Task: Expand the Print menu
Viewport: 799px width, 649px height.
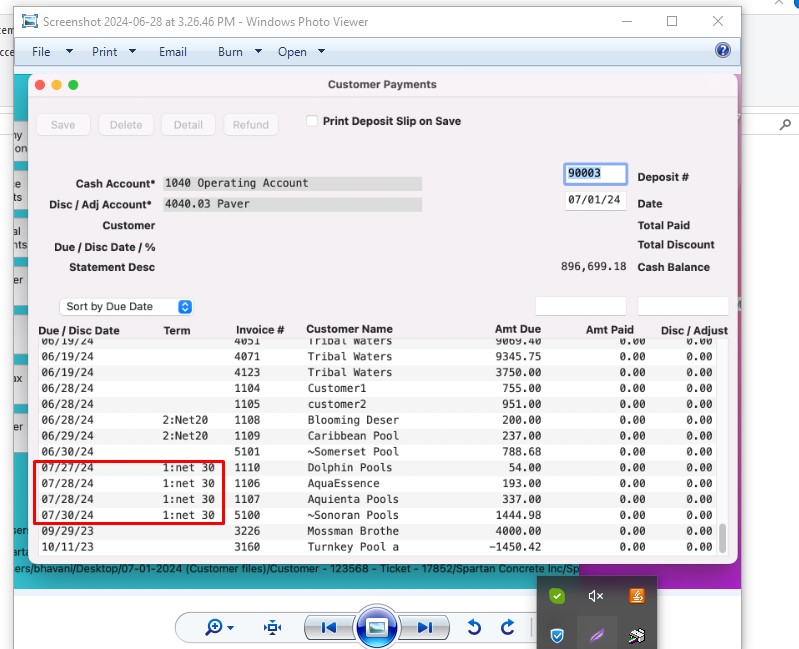Action: tap(105, 52)
